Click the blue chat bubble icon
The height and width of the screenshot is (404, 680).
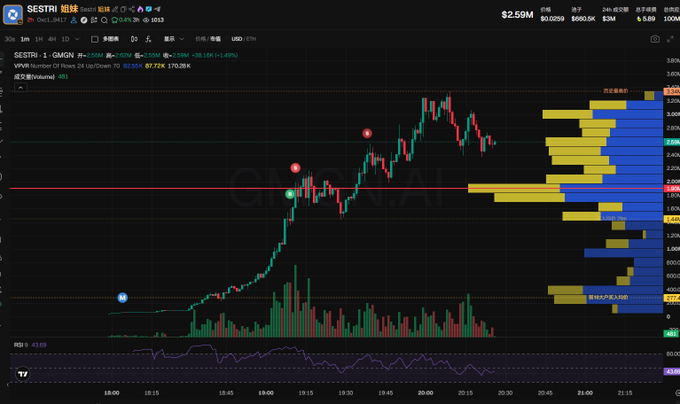149,9
